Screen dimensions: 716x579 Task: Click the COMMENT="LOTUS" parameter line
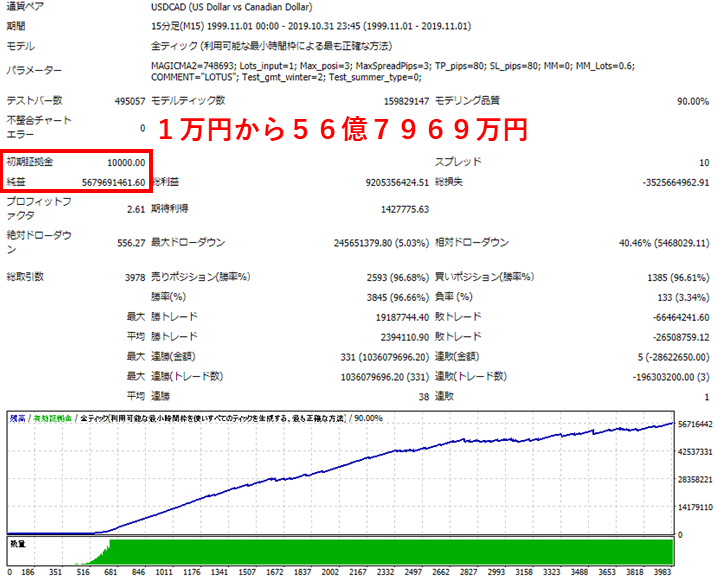pos(286,77)
